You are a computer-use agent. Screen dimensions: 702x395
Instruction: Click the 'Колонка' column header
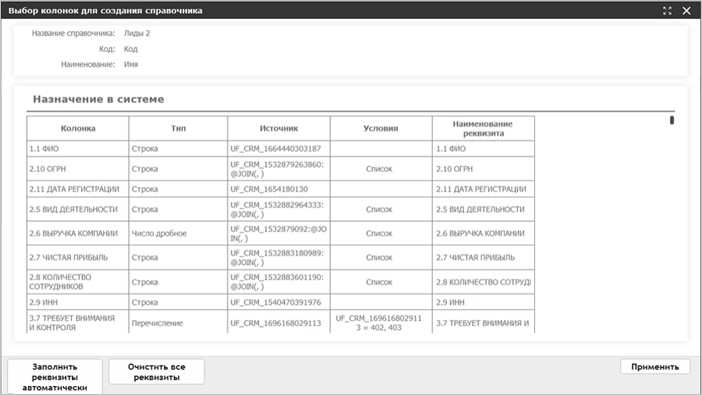[78, 129]
